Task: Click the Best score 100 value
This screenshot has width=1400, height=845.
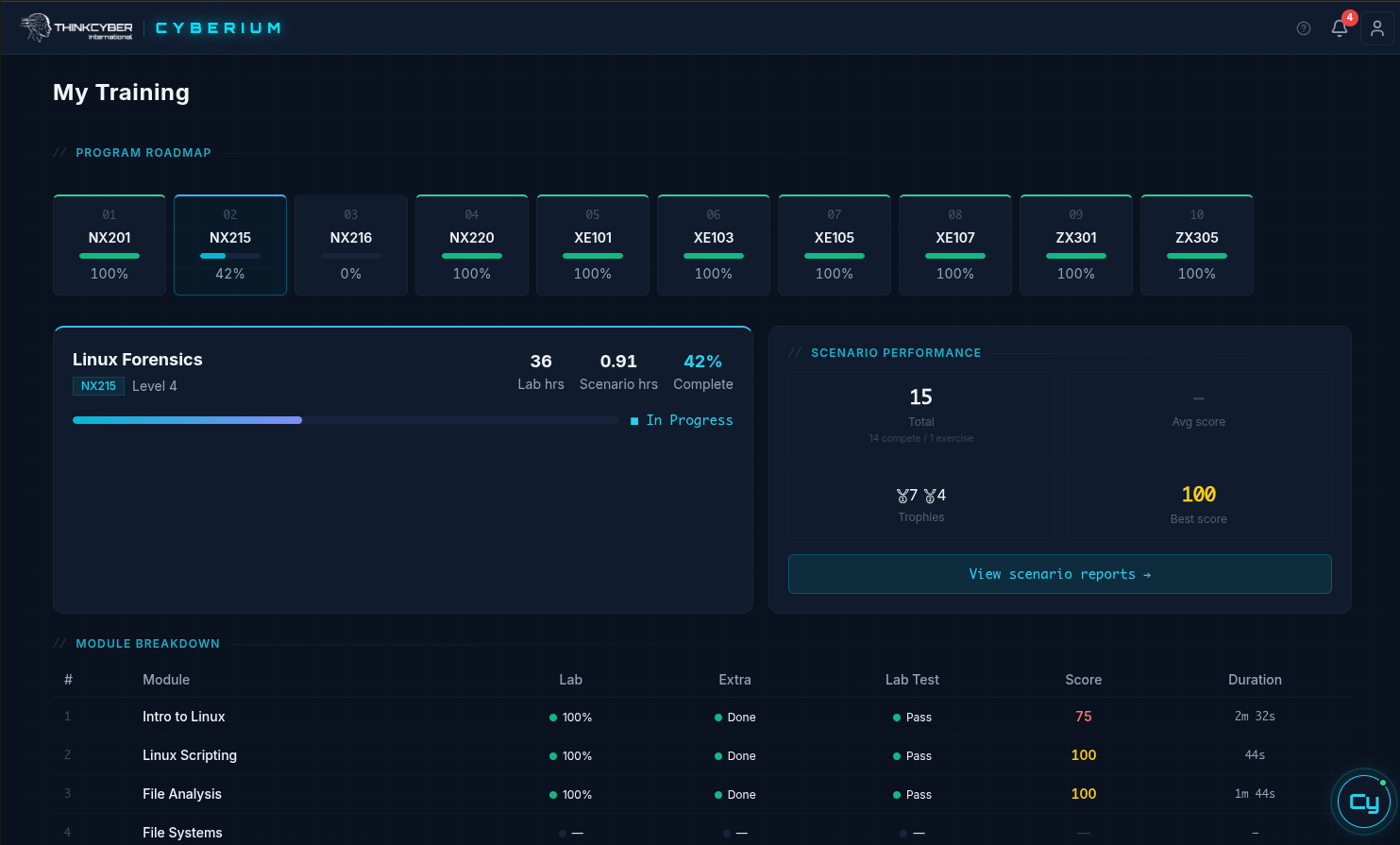Action: click(x=1199, y=495)
